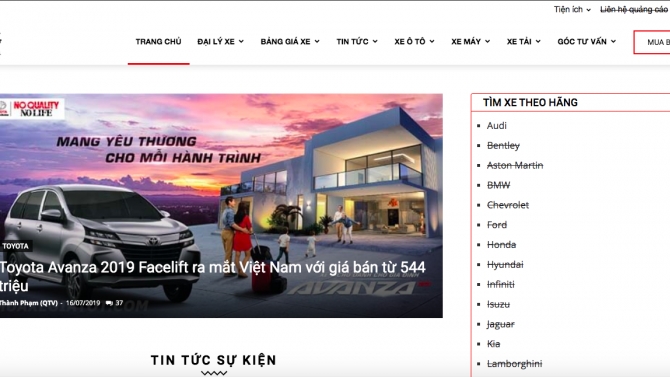
Task: Click the comments icon showing 37
Action: coord(114,303)
